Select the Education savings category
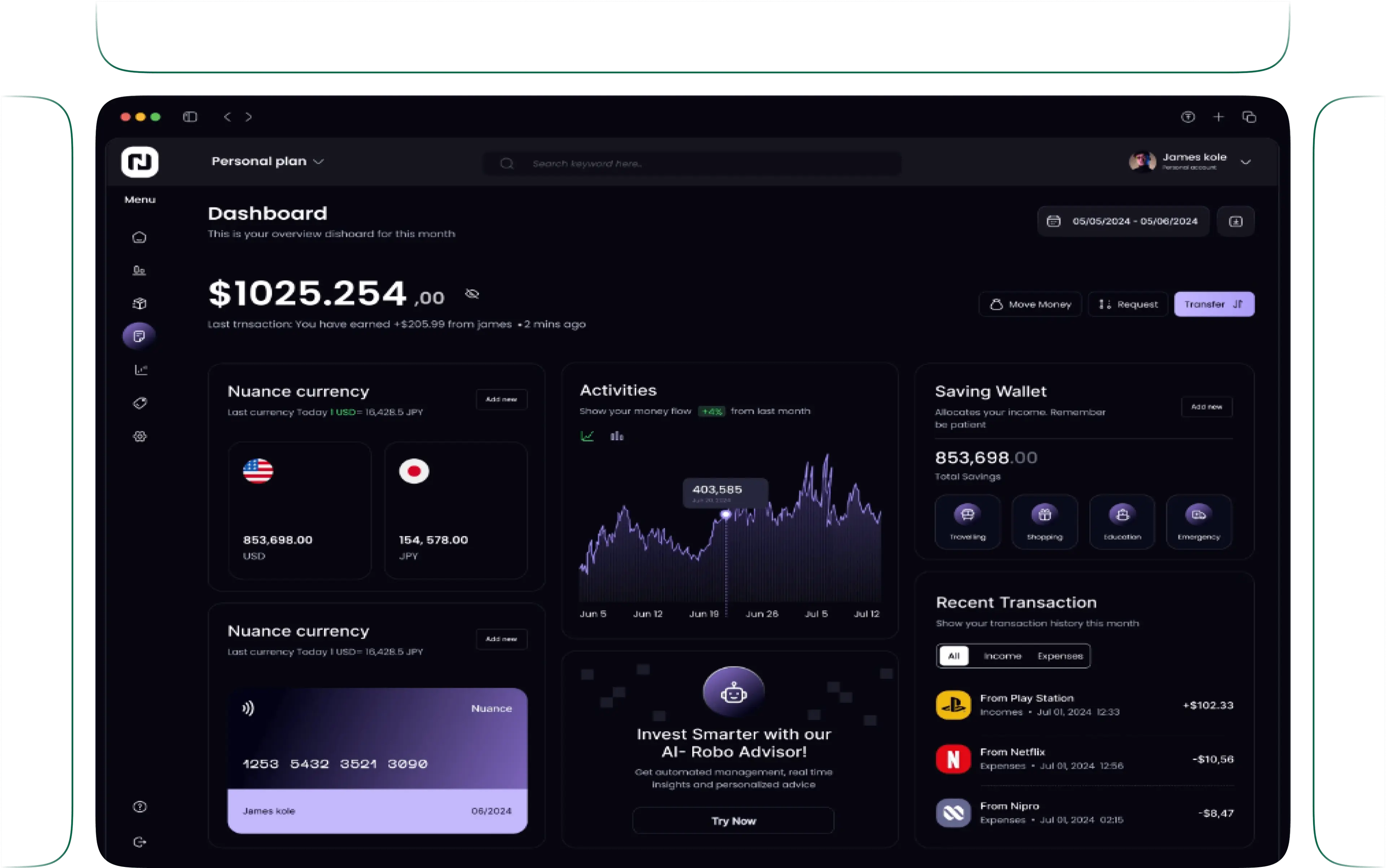This screenshot has width=1386, height=868. pos(1122,522)
